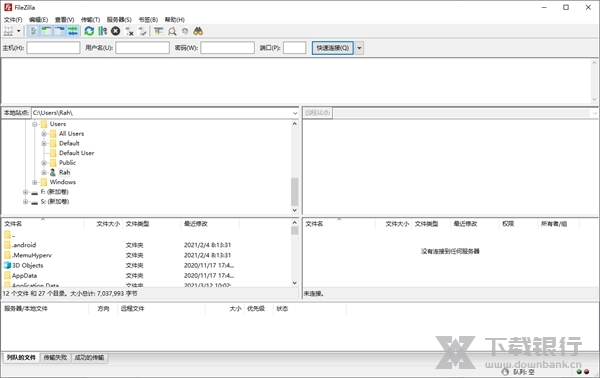Expand the Rah user folder node
The height and width of the screenshot is (378, 600).
(x=44, y=173)
